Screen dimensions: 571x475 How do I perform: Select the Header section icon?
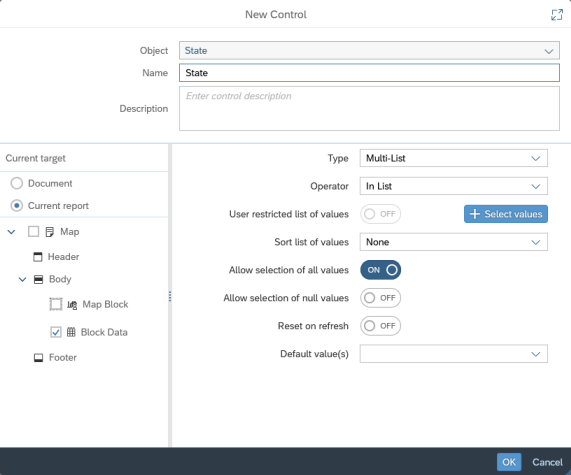(38, 257)
